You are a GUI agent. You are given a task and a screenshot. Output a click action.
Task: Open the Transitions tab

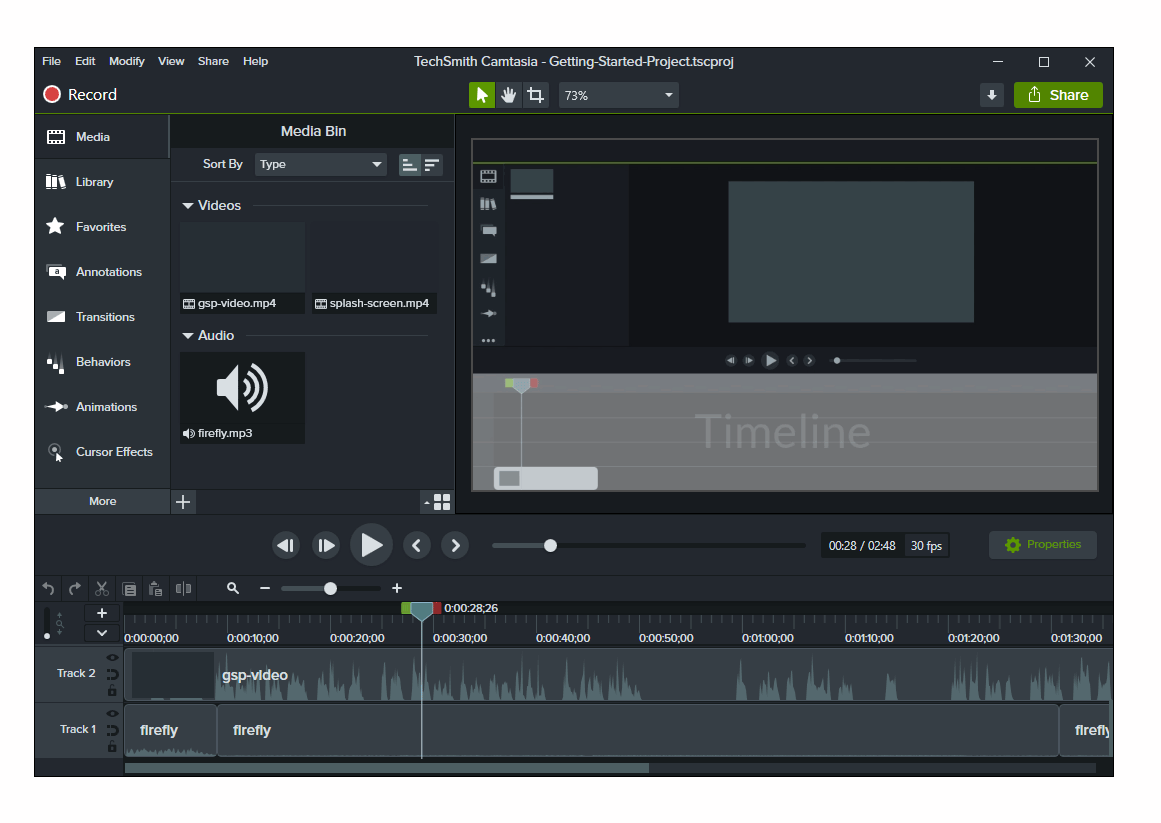(102, 317)
